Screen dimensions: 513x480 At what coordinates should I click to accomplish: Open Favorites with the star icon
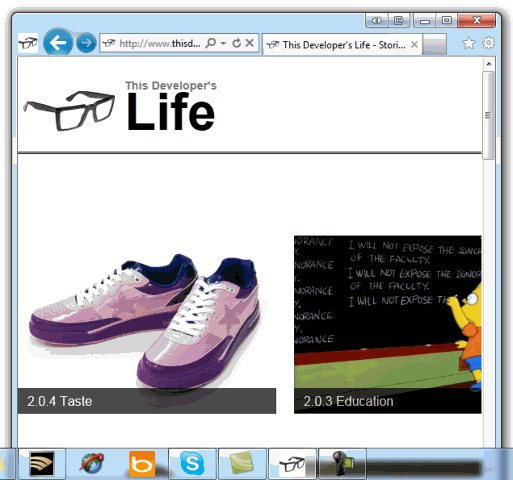coord(469,43)
